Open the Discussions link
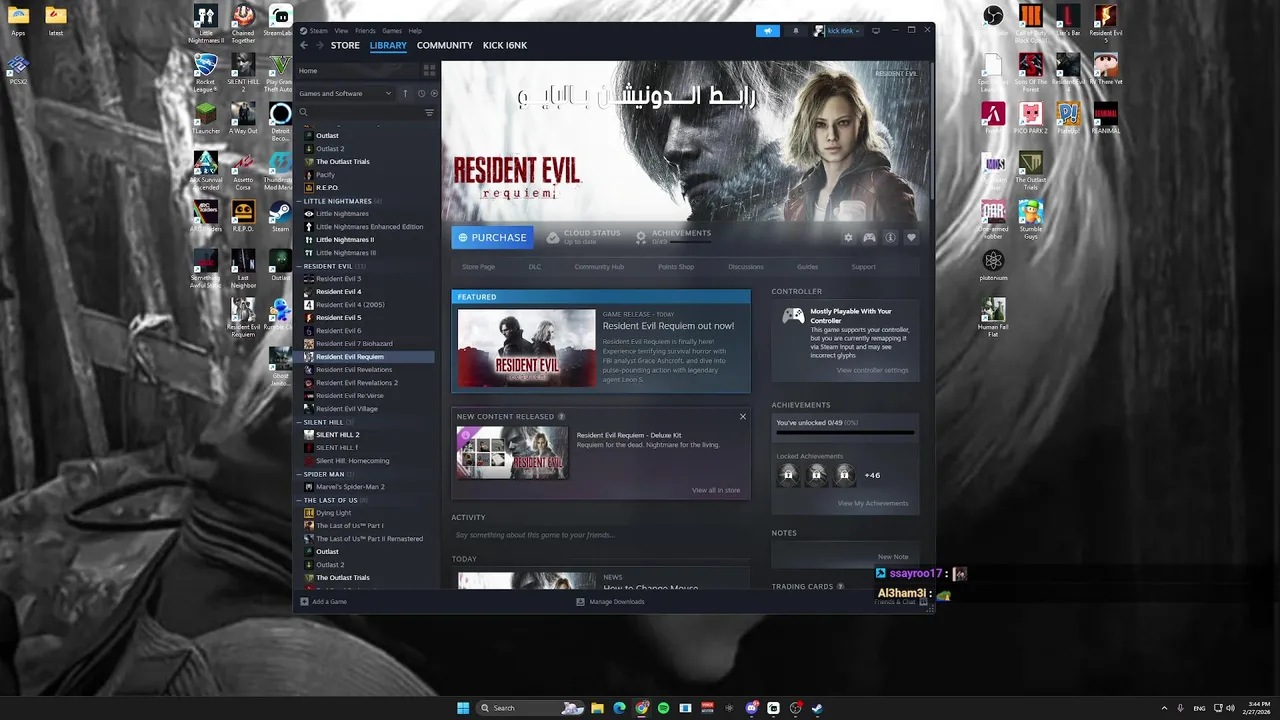This screenshot has width=1280, height=720. [x=746, y=267]
